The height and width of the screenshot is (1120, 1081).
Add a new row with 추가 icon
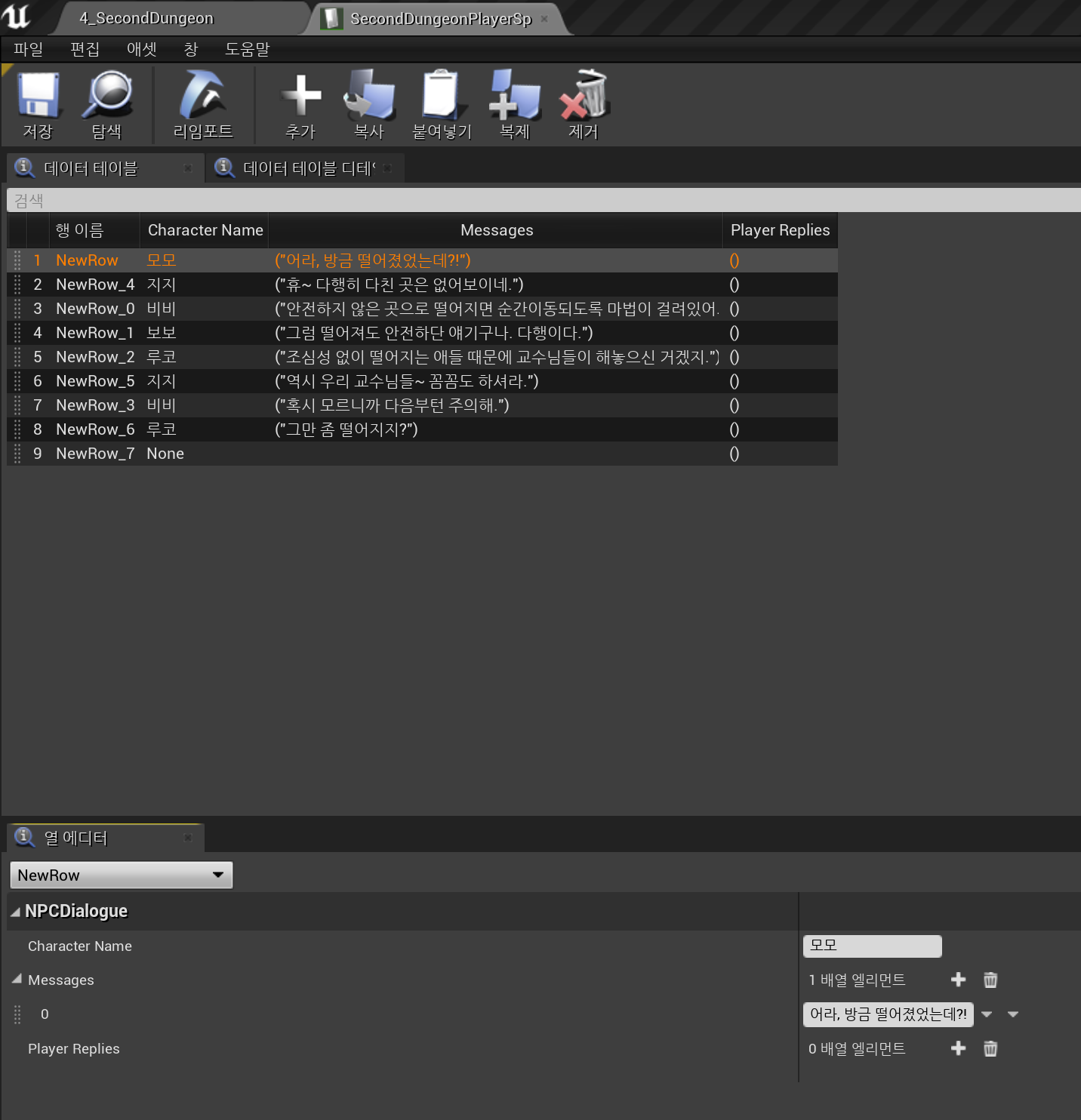click(x=300, y=97)
